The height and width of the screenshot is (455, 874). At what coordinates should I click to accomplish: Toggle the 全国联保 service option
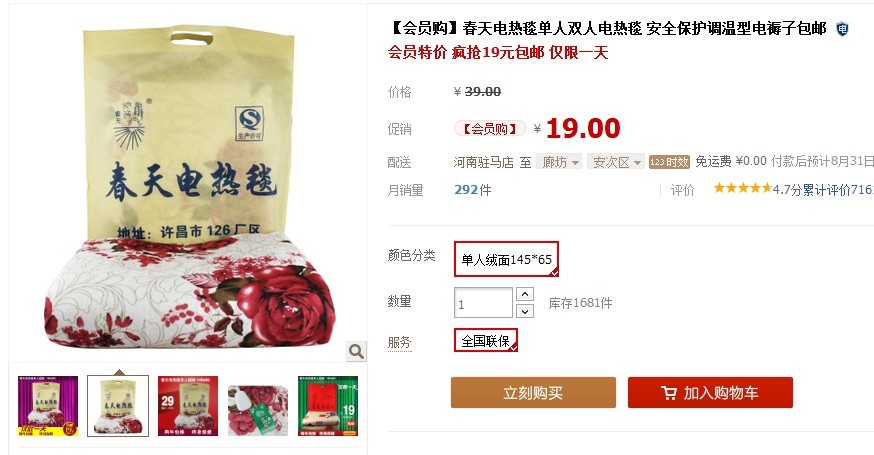[x=486, y=340]
